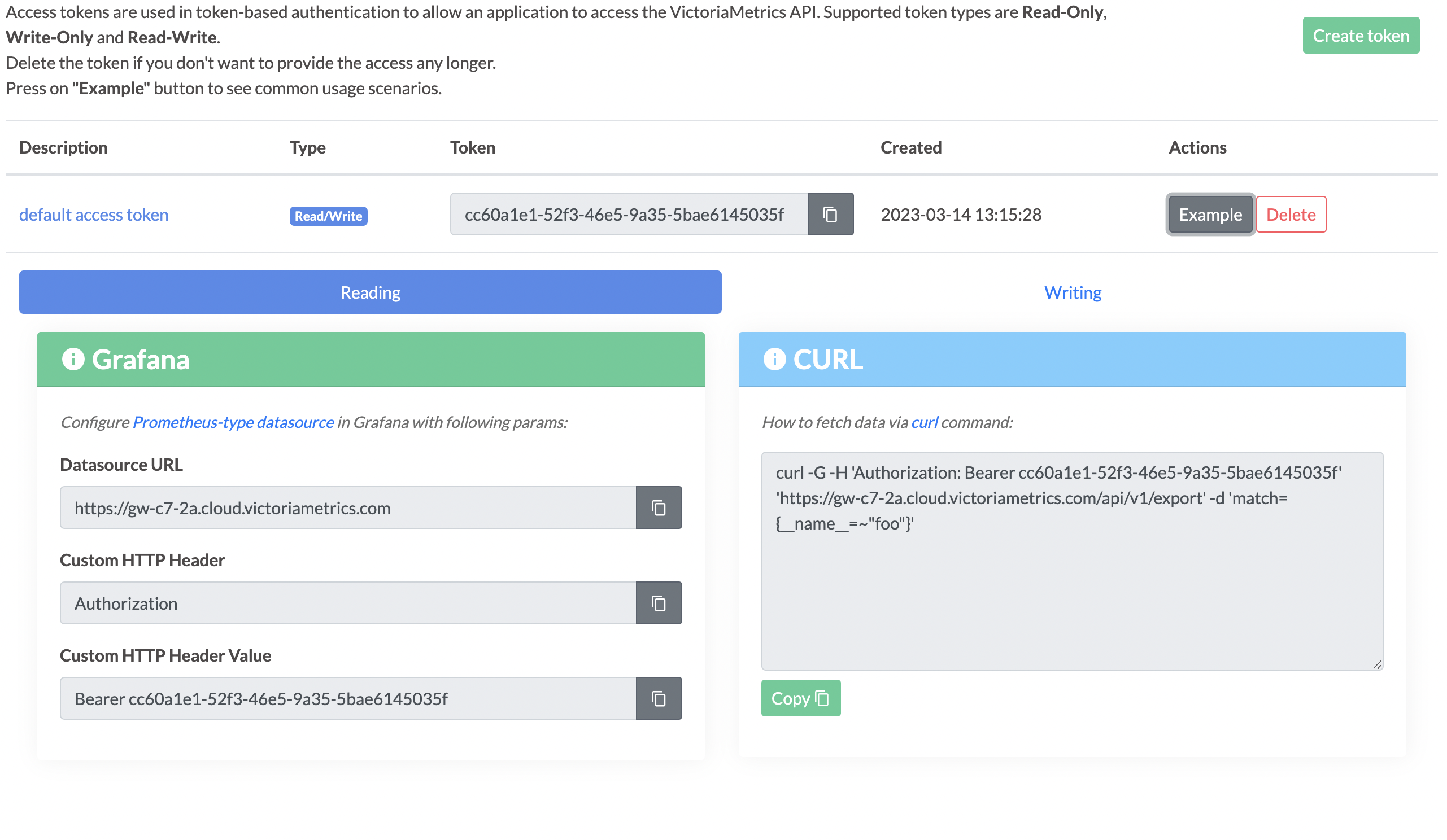Delete the default access token
The height and width of the screenshot is (840, 1447).
pyautogui.click(x=1291, y=215)
